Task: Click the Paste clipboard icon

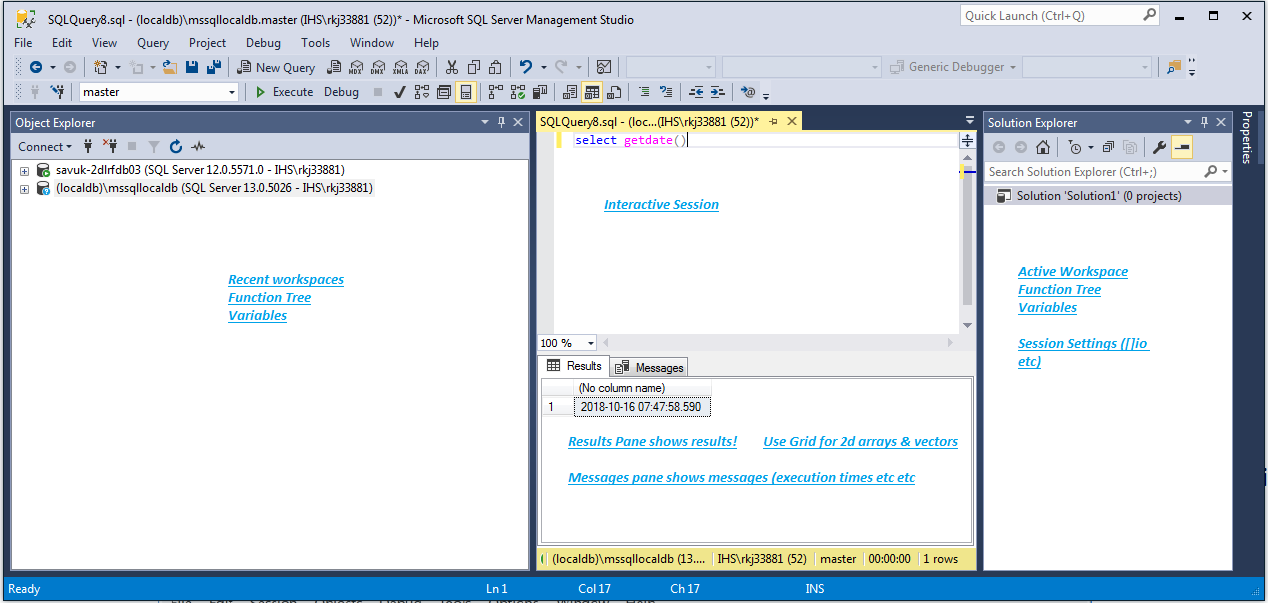Action: pos(495,67)
